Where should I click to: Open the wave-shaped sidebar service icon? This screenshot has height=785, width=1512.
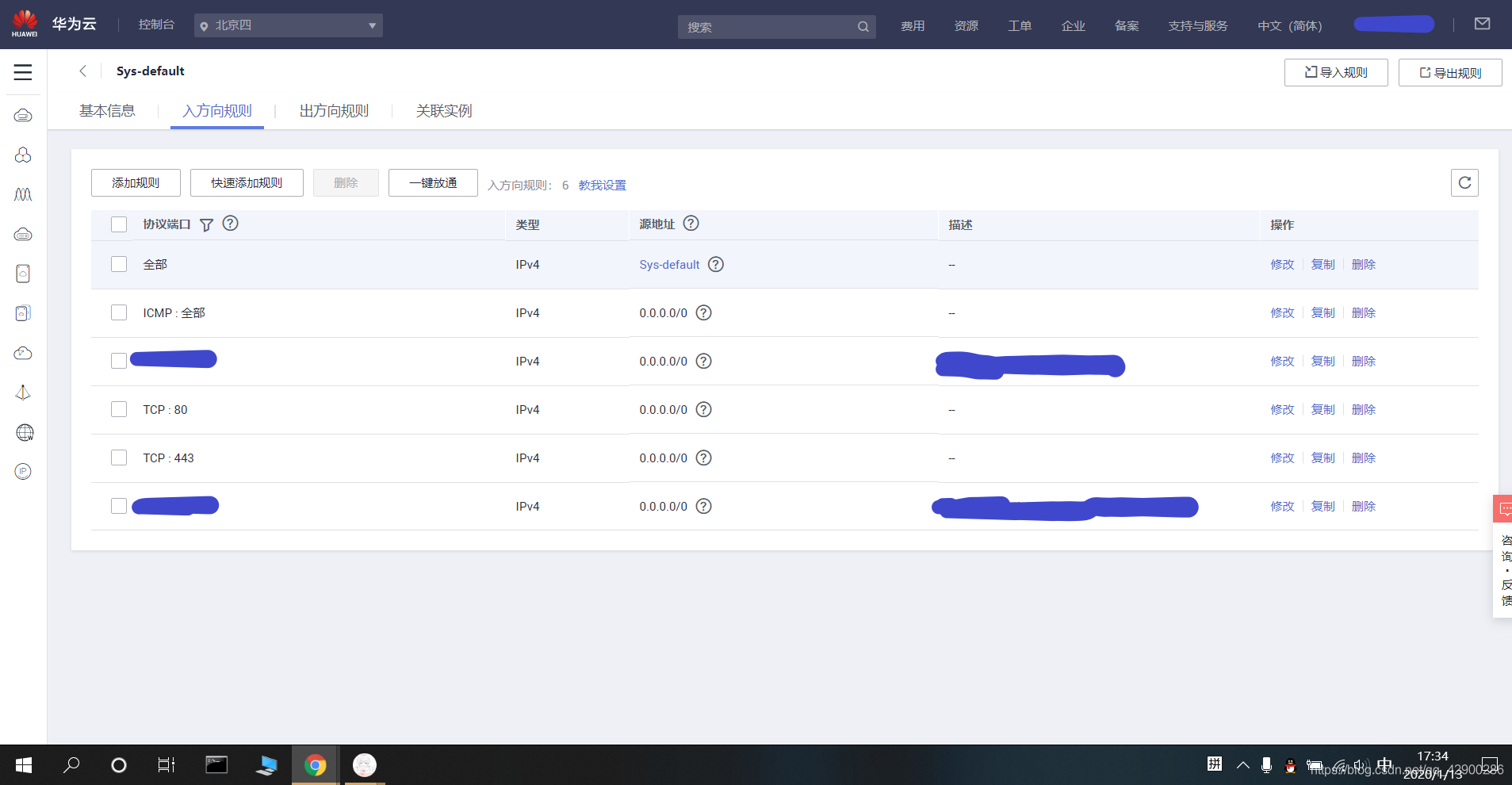pyautogui.click(x=23, y=194)
